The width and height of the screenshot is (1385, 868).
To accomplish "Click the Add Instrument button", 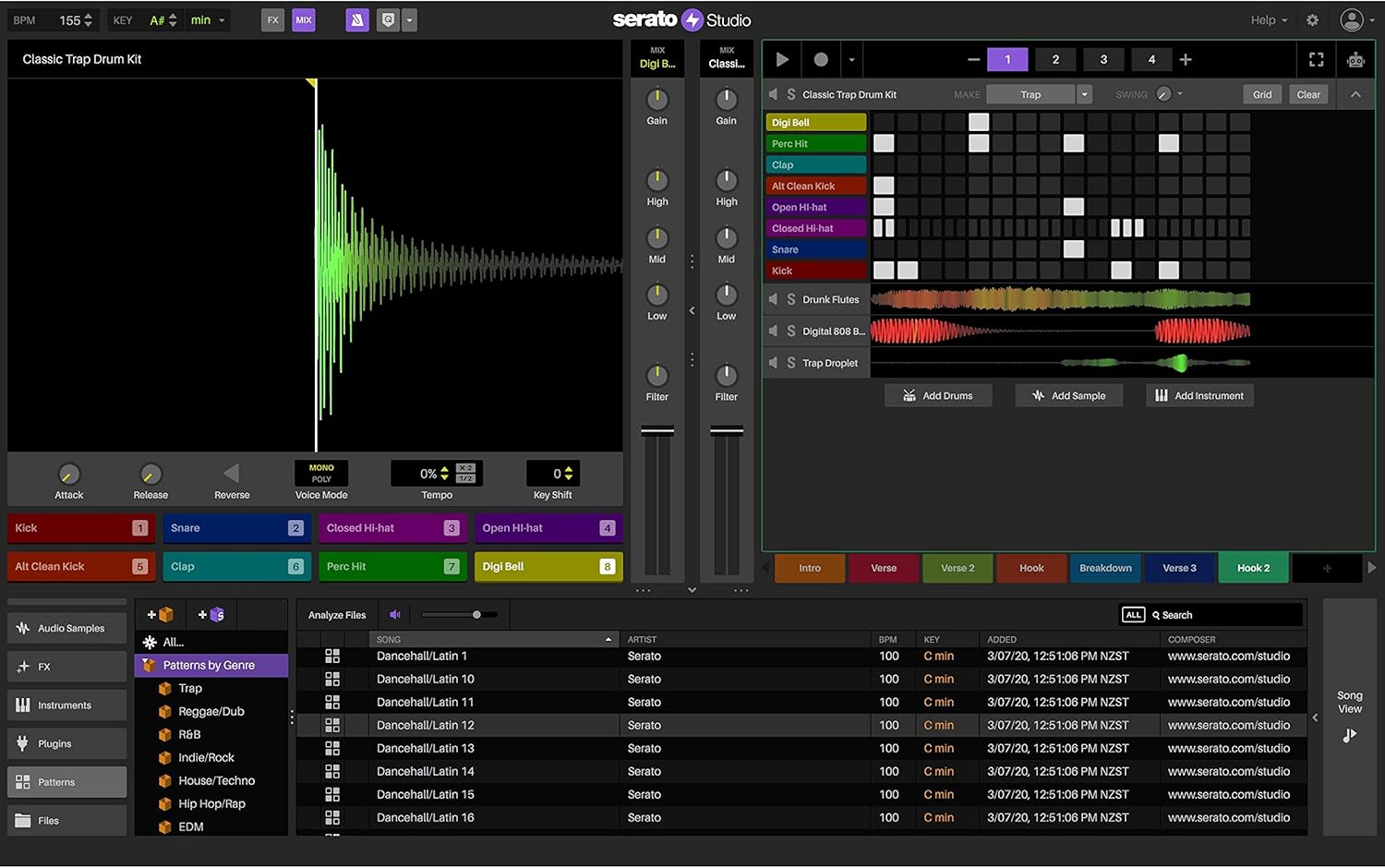I will click(1199, 395).
